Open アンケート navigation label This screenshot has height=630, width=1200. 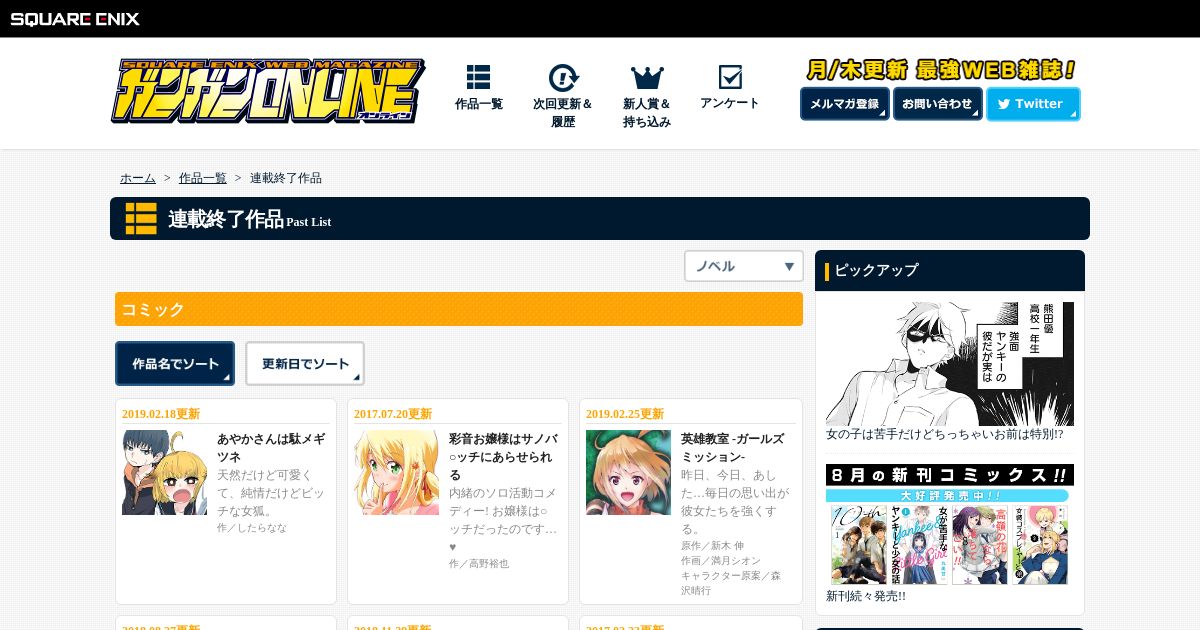(730, 103)
